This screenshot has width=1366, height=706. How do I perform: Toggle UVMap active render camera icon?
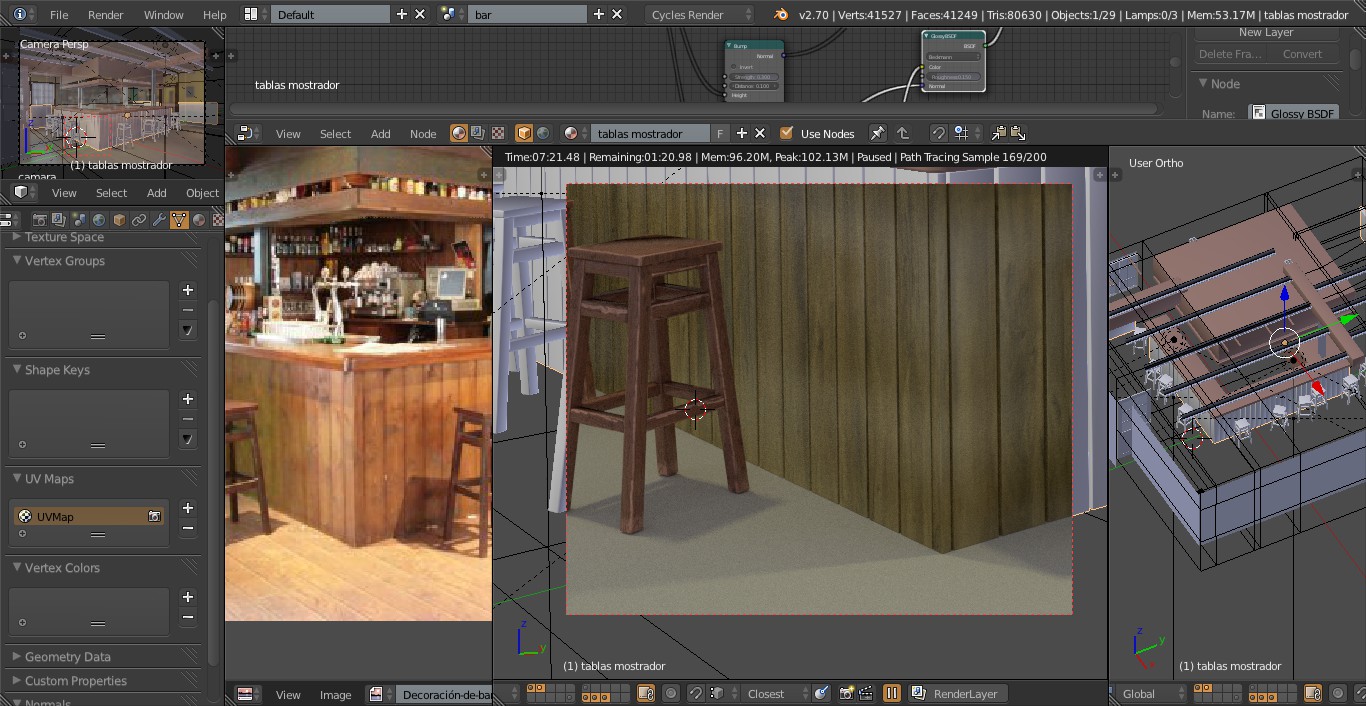155,516
